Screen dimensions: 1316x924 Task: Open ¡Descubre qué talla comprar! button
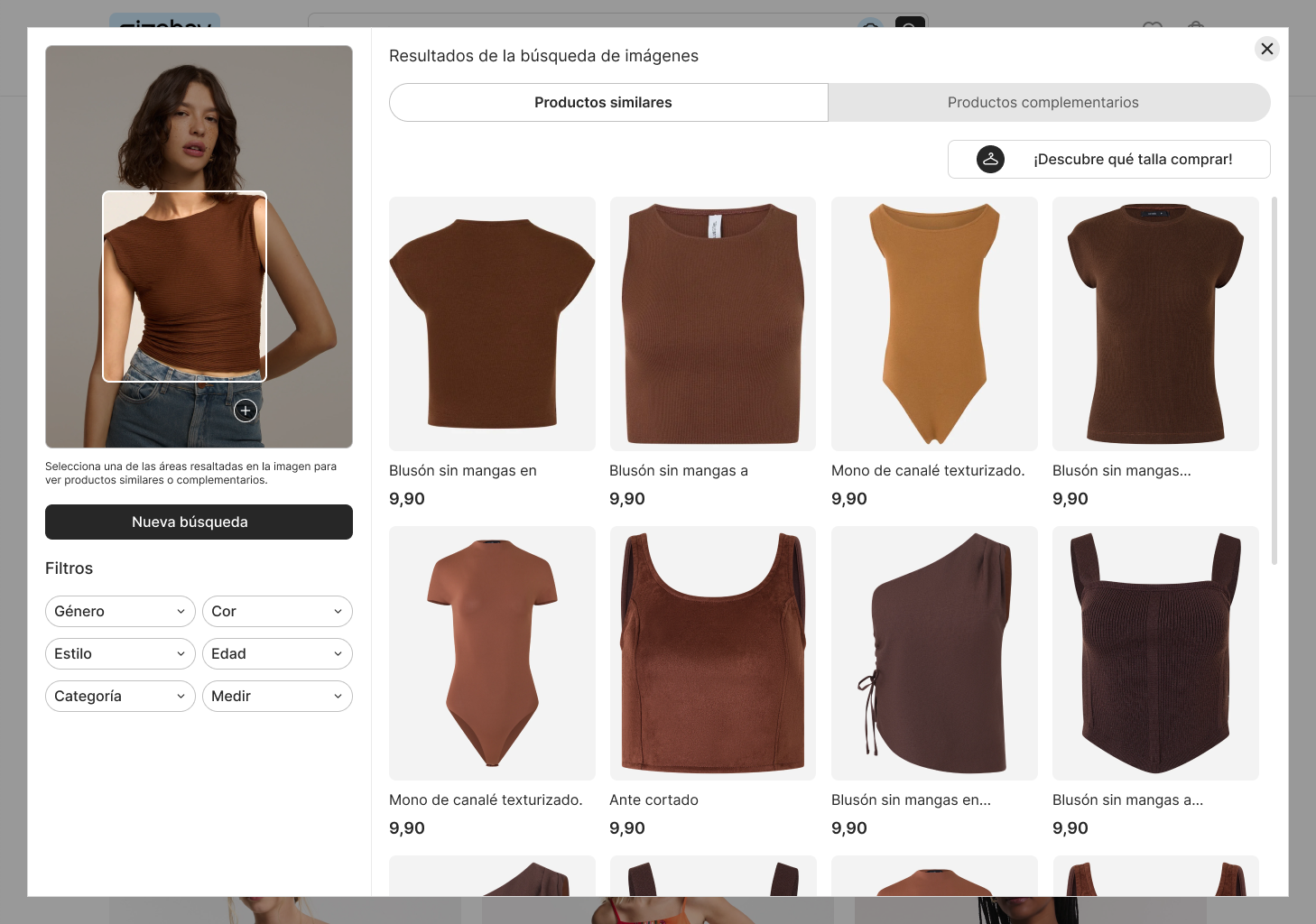[x=1109, y=160]
